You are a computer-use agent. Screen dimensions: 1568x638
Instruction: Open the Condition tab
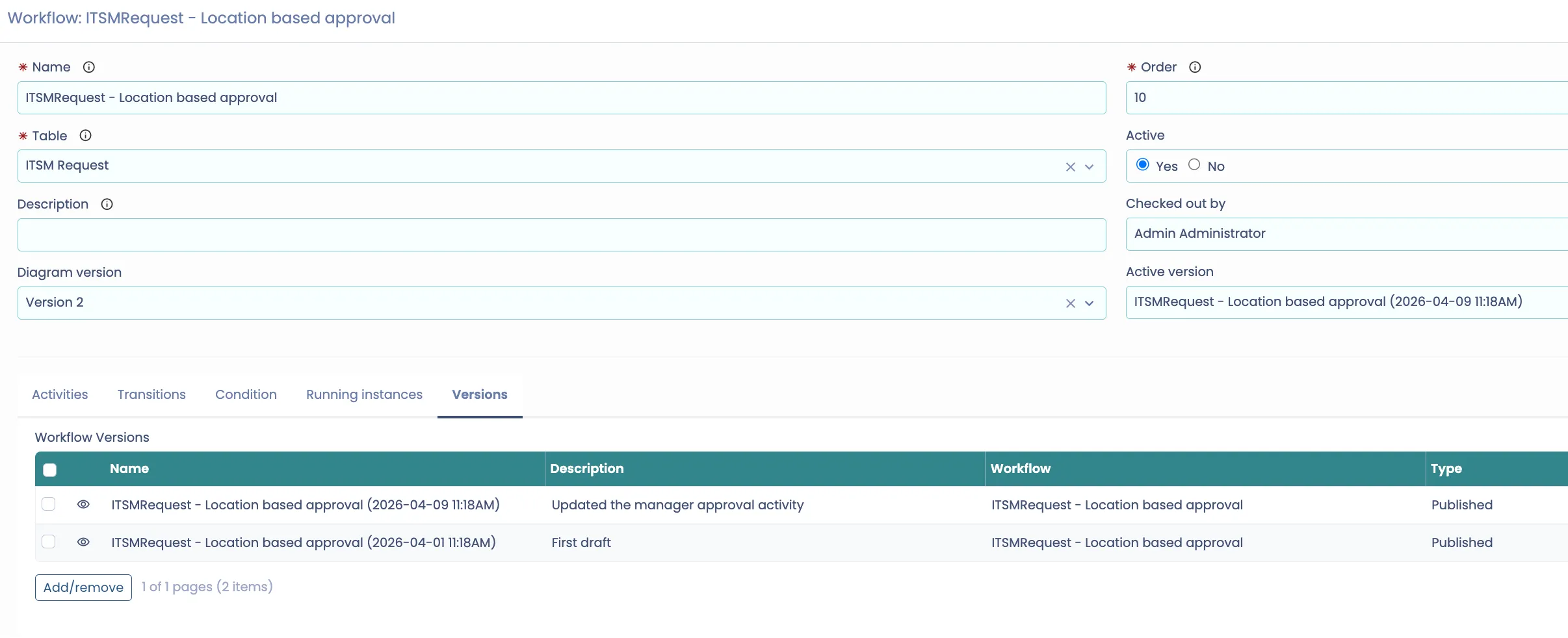tap(246, 394)
